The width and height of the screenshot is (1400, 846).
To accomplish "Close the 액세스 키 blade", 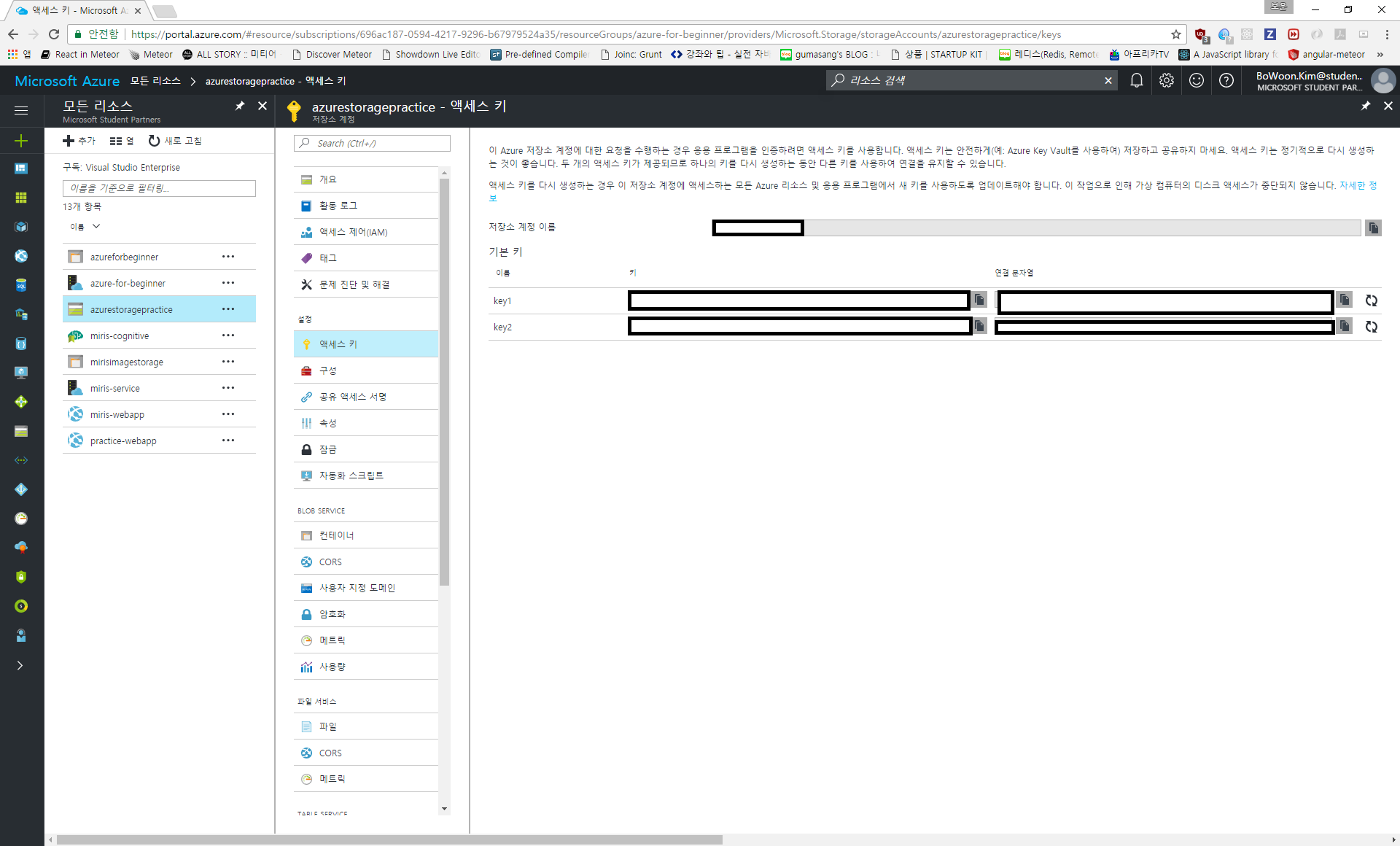I will tap(1388, 106).
